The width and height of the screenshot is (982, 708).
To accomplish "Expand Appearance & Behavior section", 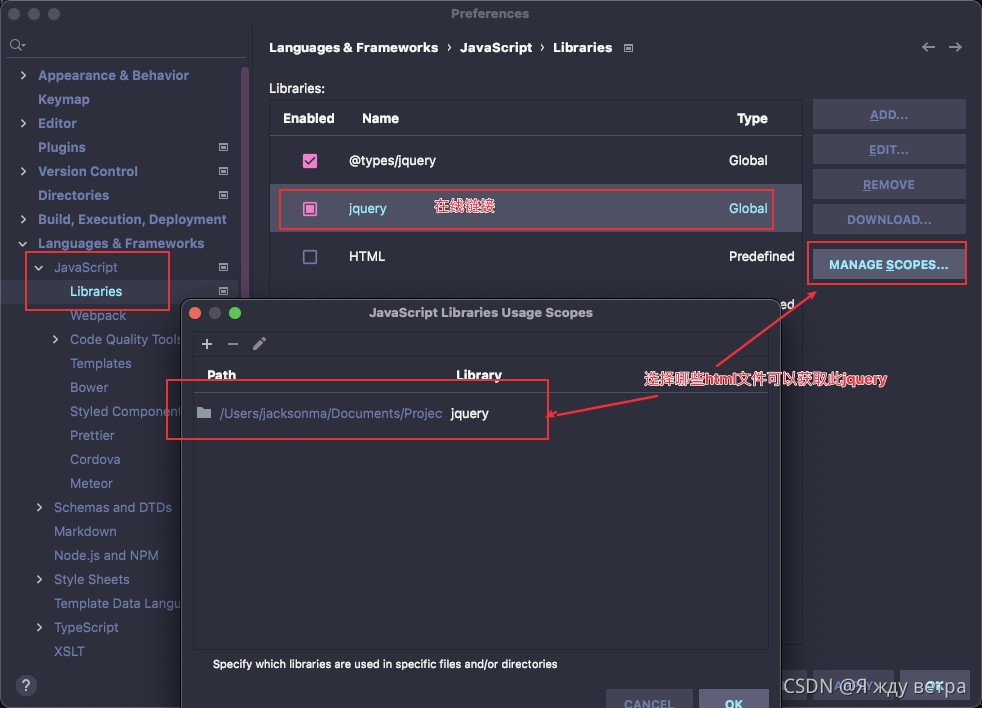I will pyautogui.click(x=23, y=75).
